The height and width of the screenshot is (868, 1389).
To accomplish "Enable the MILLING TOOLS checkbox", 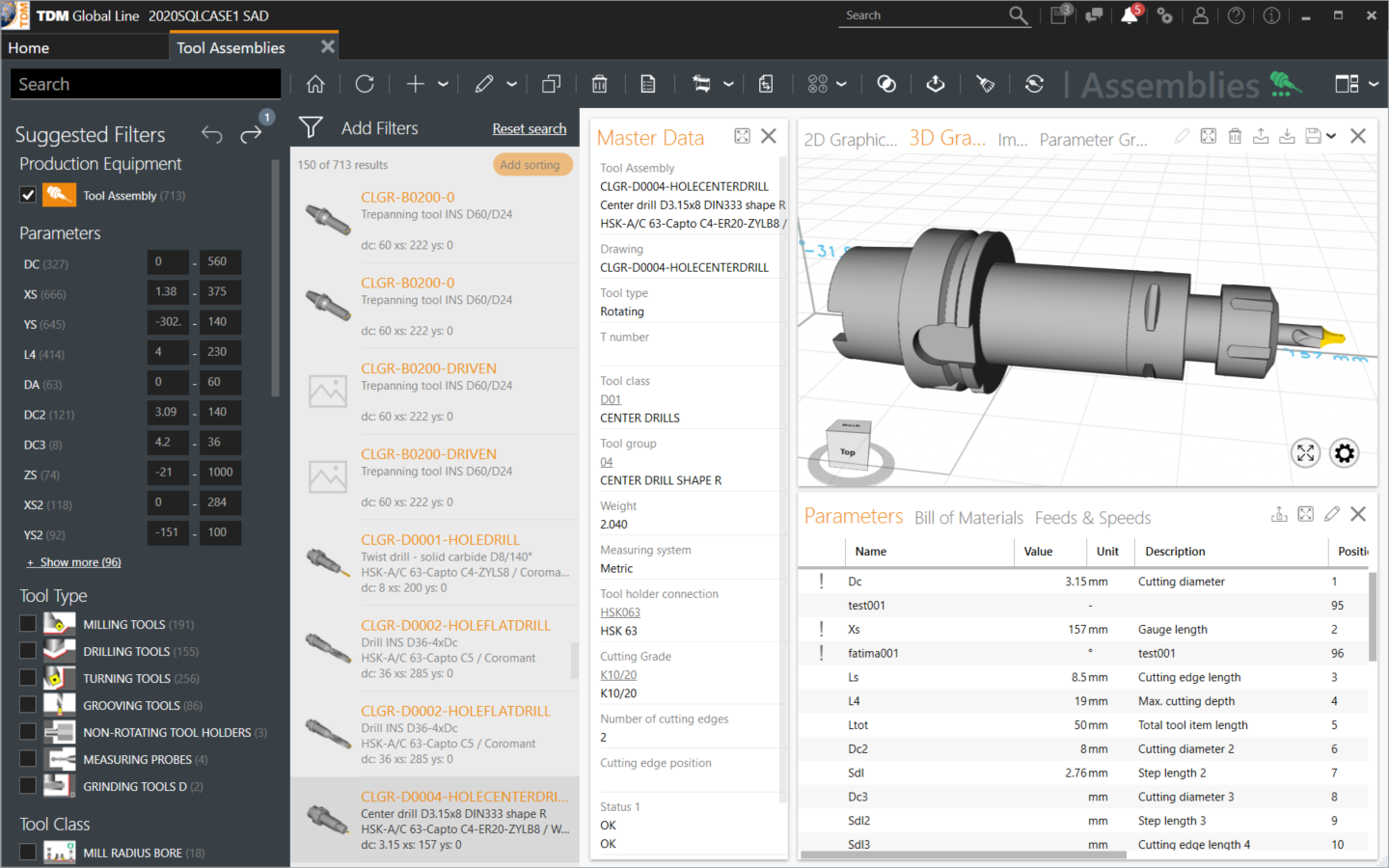I will point(28,624).
